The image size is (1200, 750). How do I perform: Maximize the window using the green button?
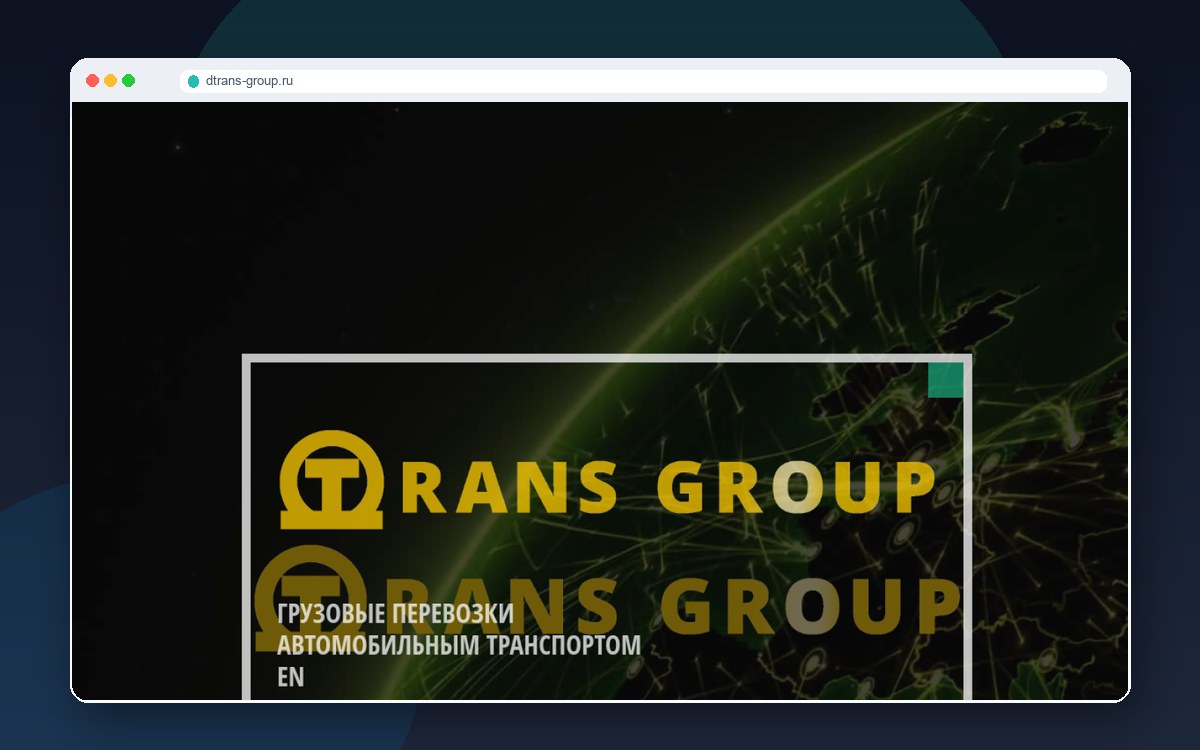(128, 81)
